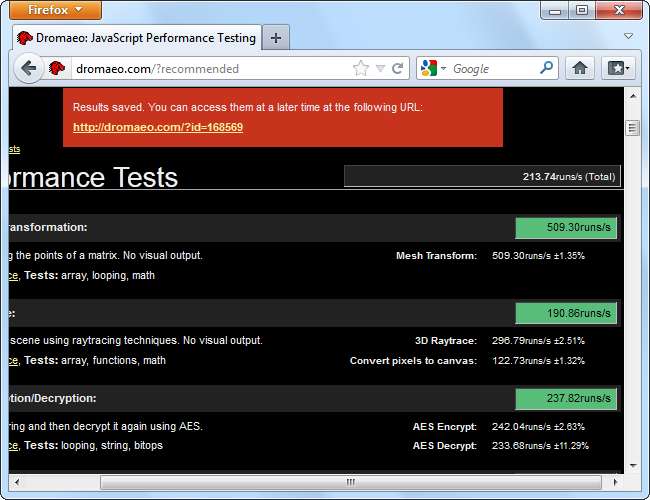The height and width of the screenshot is (500, 650).
Task: Open the list all tabs dropdown arrow
Action: [628, 36]
